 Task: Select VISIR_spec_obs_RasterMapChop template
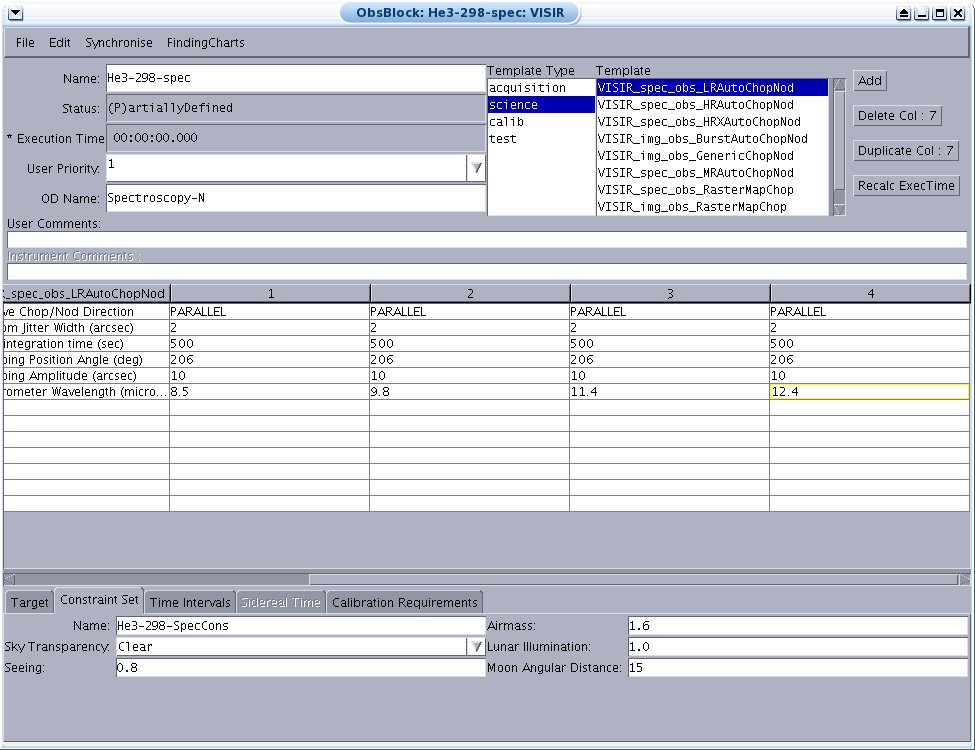713,190
